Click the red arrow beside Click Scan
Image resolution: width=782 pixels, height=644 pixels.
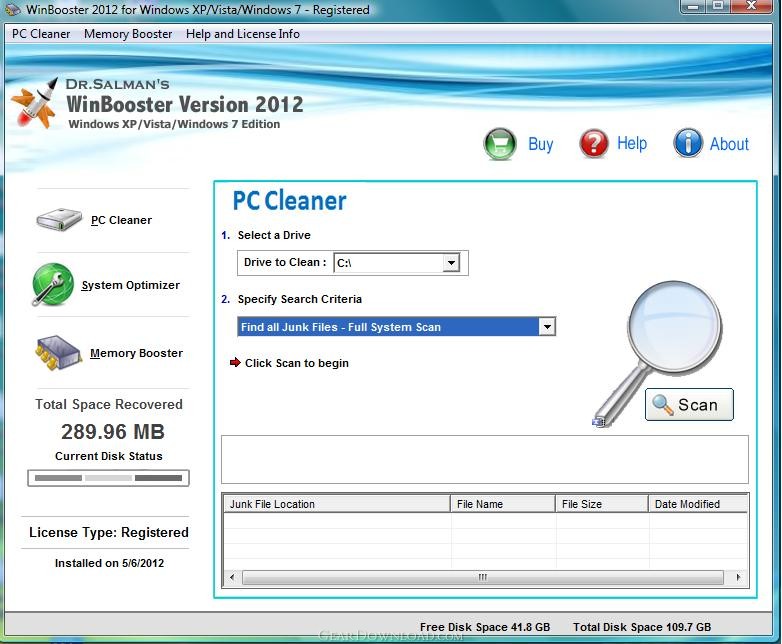(235, 362)
